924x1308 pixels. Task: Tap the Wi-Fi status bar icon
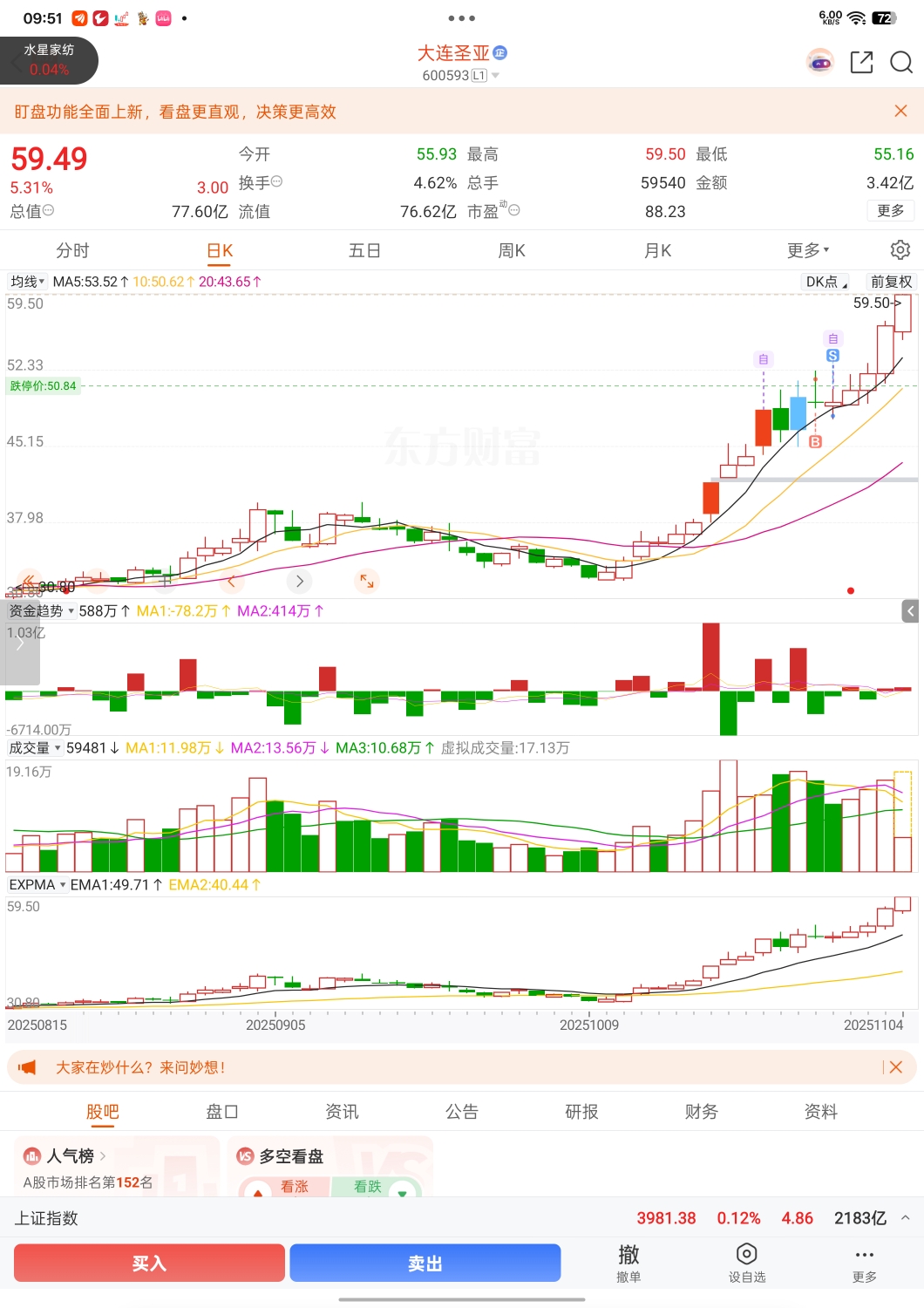tap(857, 17)
